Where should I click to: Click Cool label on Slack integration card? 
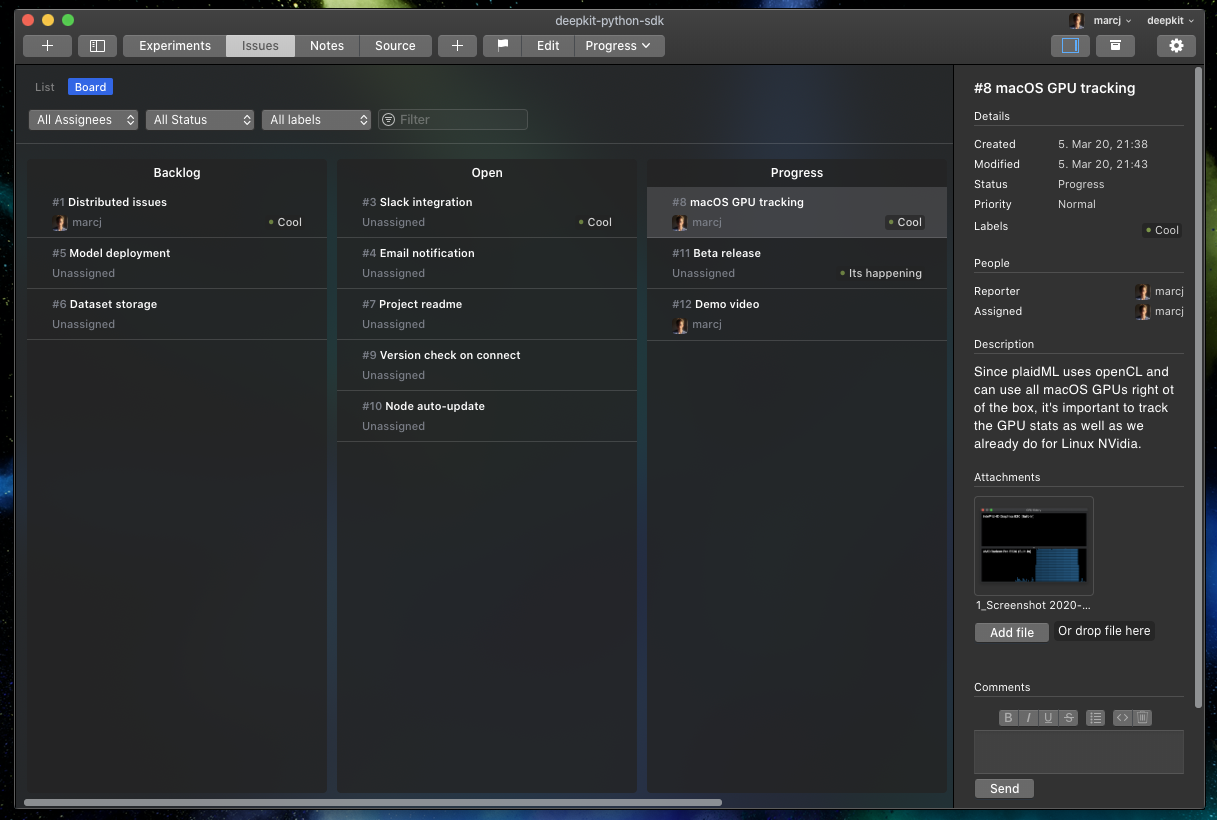point(595,222)
